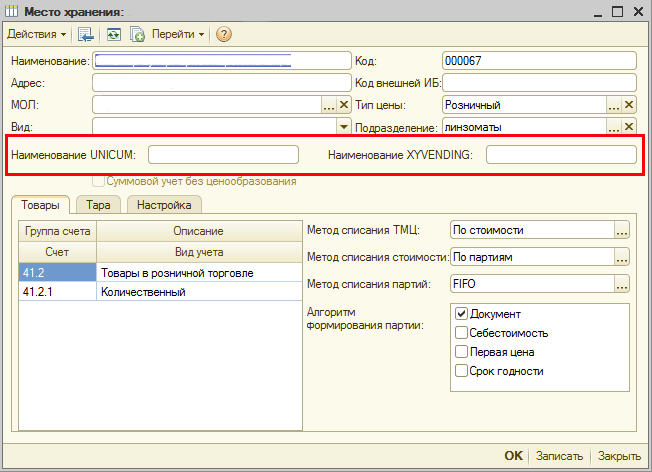
Task: Click the help question mark icon
Action: pyautogui.click(x=224, y=34)
